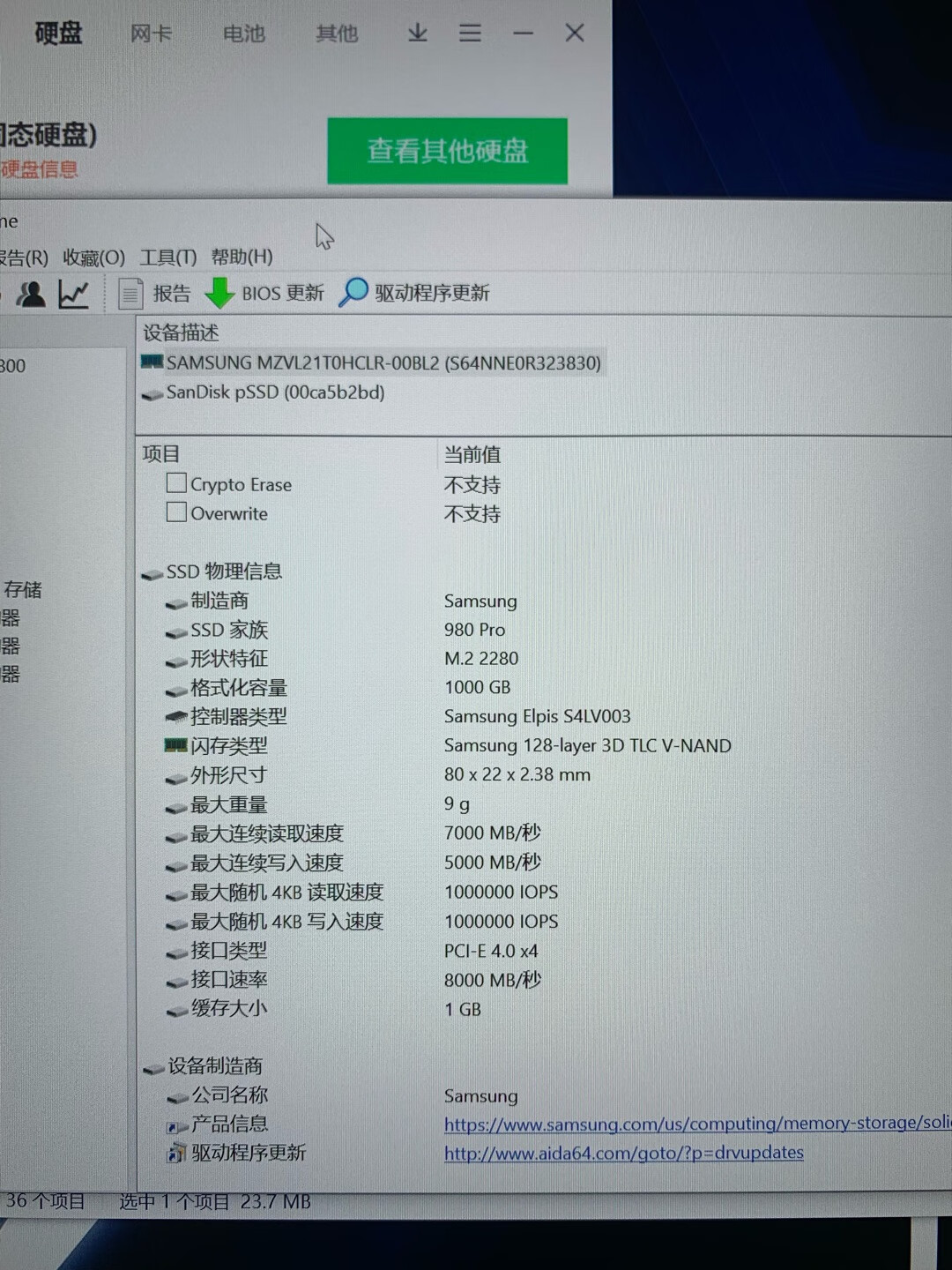Screen dimensions: 952x1270
Task: Click the report document icon
Action: 130,294
